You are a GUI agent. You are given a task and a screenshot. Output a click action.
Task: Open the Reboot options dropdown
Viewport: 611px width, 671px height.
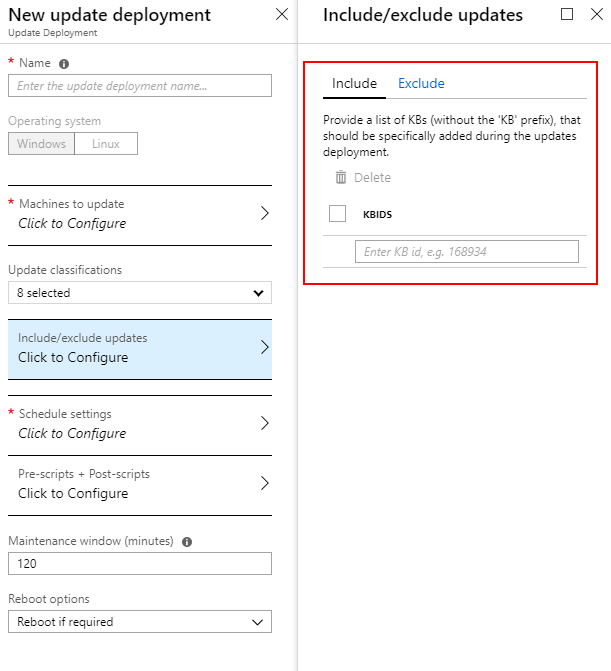click(140, 622)
